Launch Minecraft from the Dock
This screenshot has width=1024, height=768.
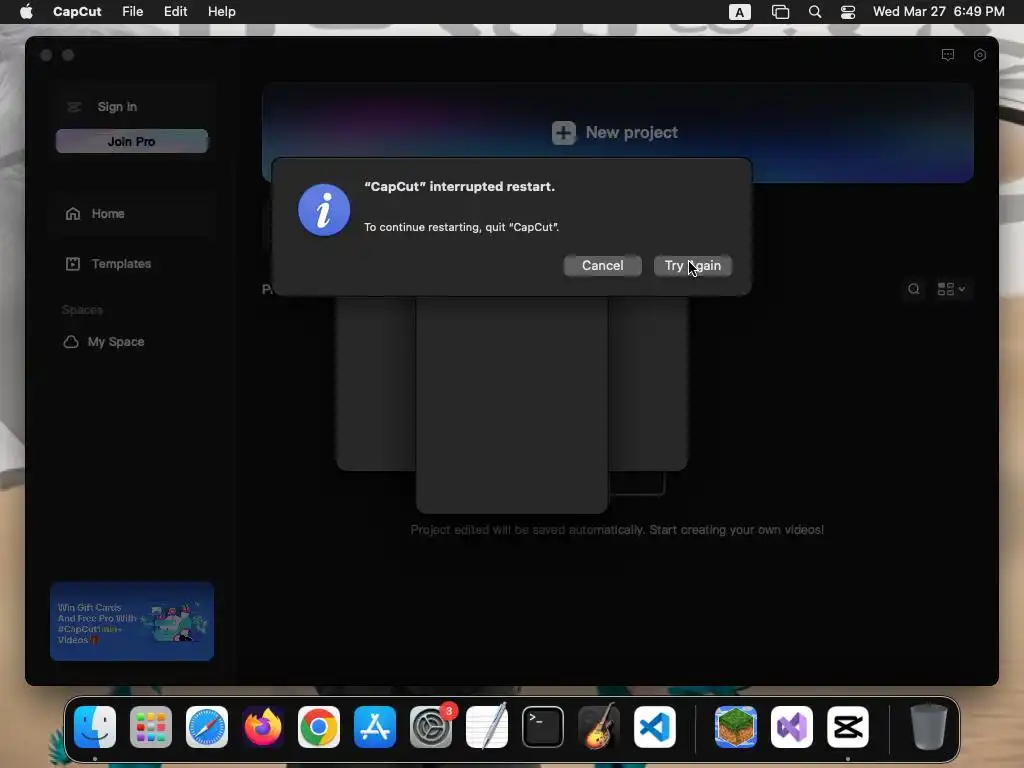736,727
